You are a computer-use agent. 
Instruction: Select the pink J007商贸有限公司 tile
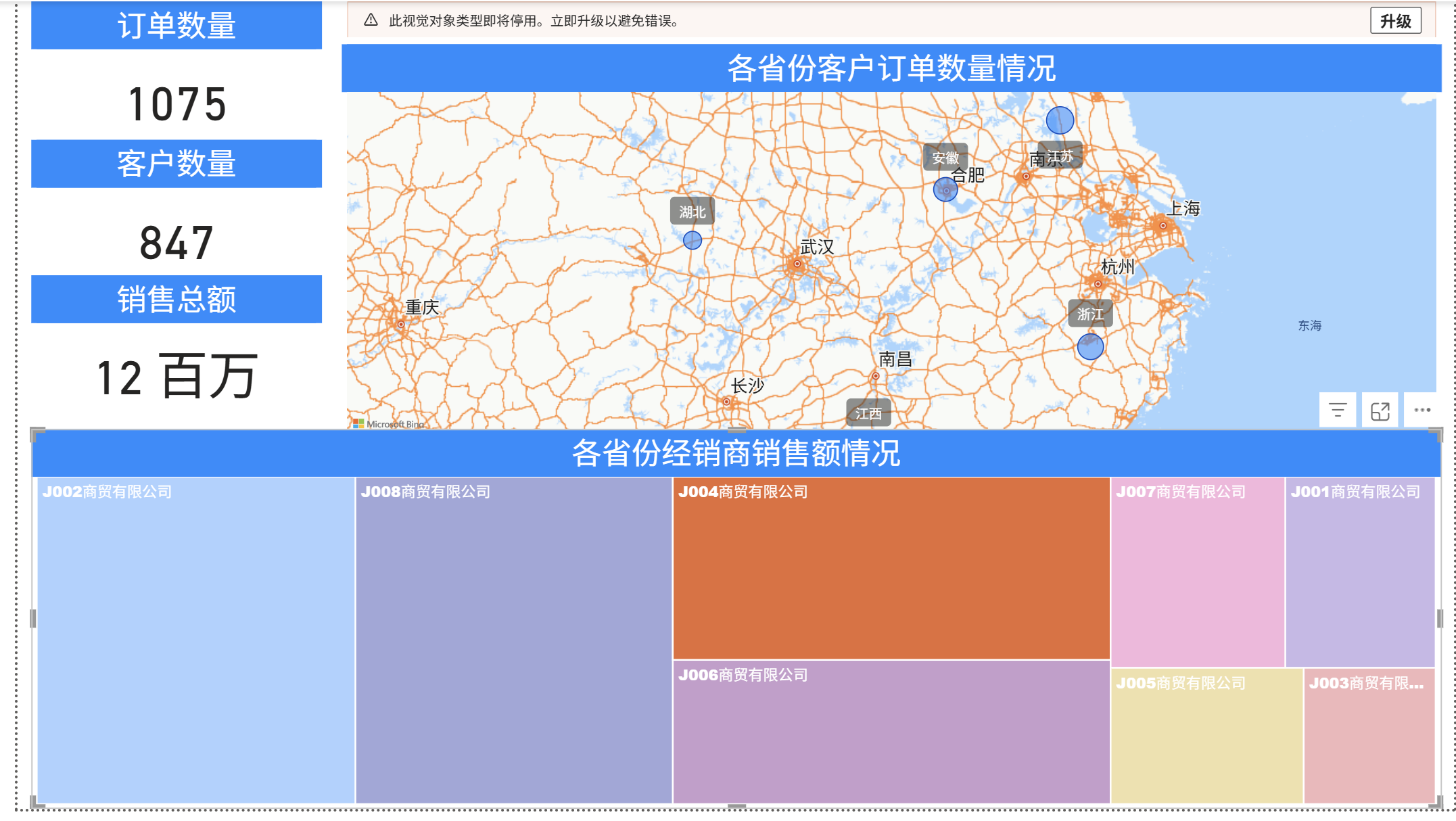pos(1197,571)
